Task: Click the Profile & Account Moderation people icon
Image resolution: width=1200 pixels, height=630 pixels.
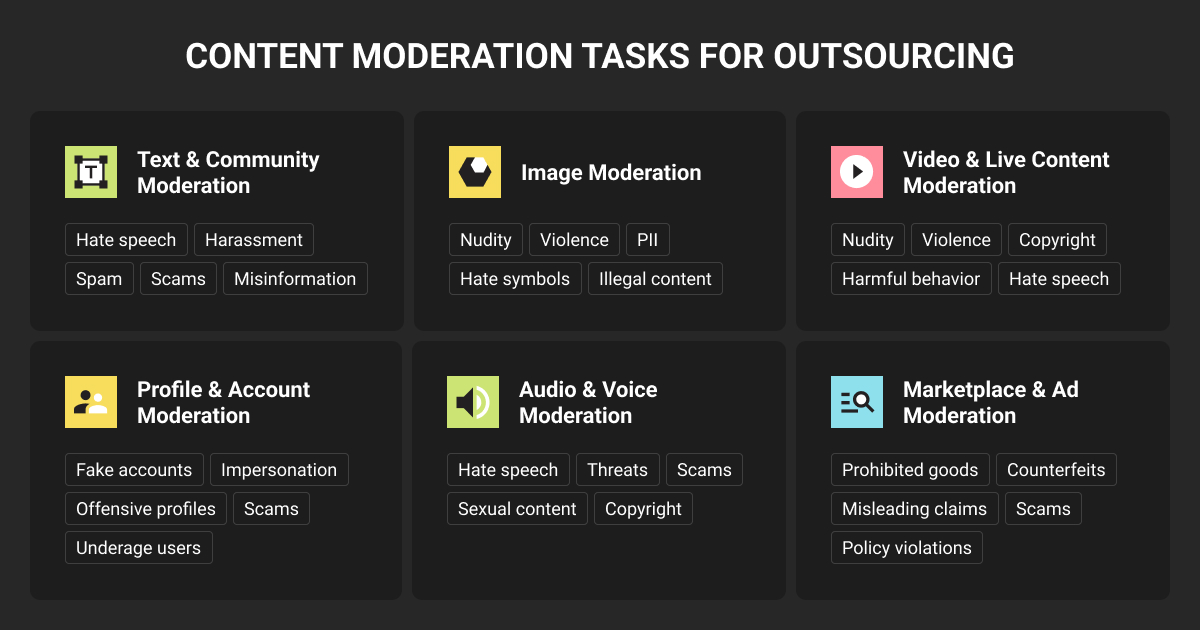Action: coord(91,402)
